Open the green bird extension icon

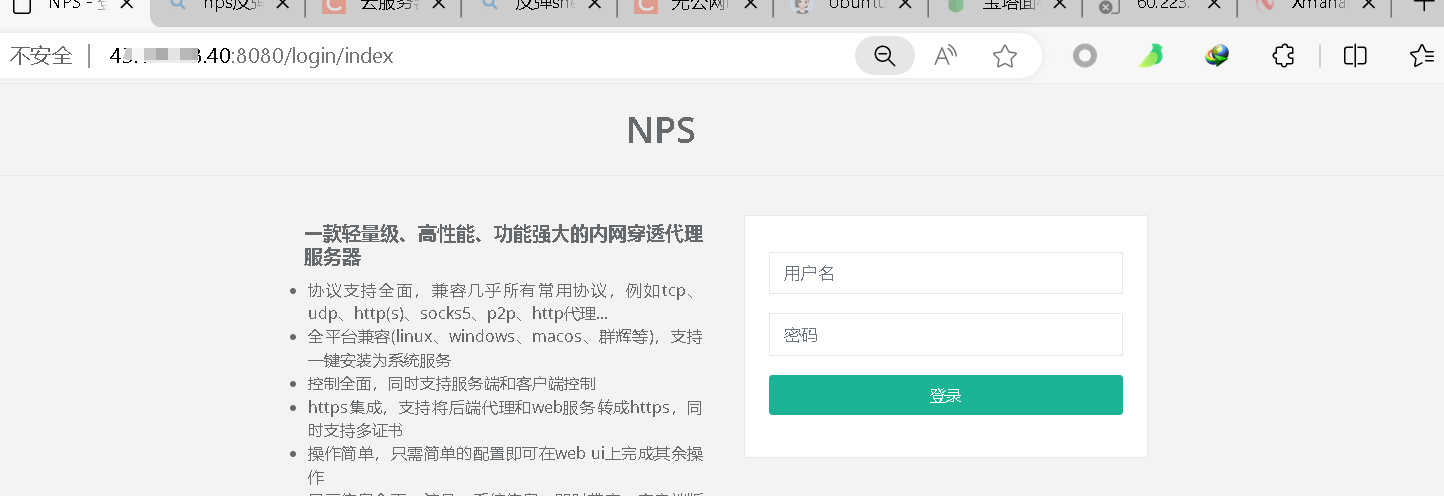coord(1151,56)
